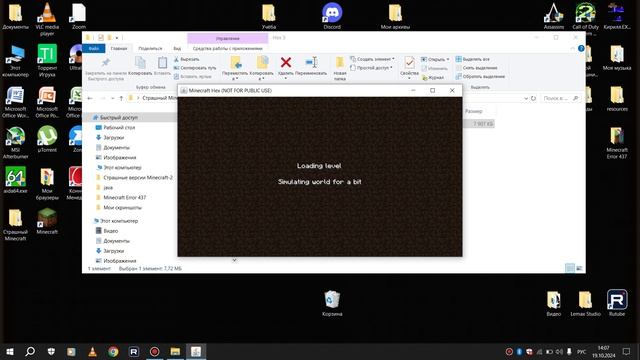This screenshot has height=360, width=640.
Task: Click the Copy to (Копировать в) ribbon icon
Action: point(262,62)
